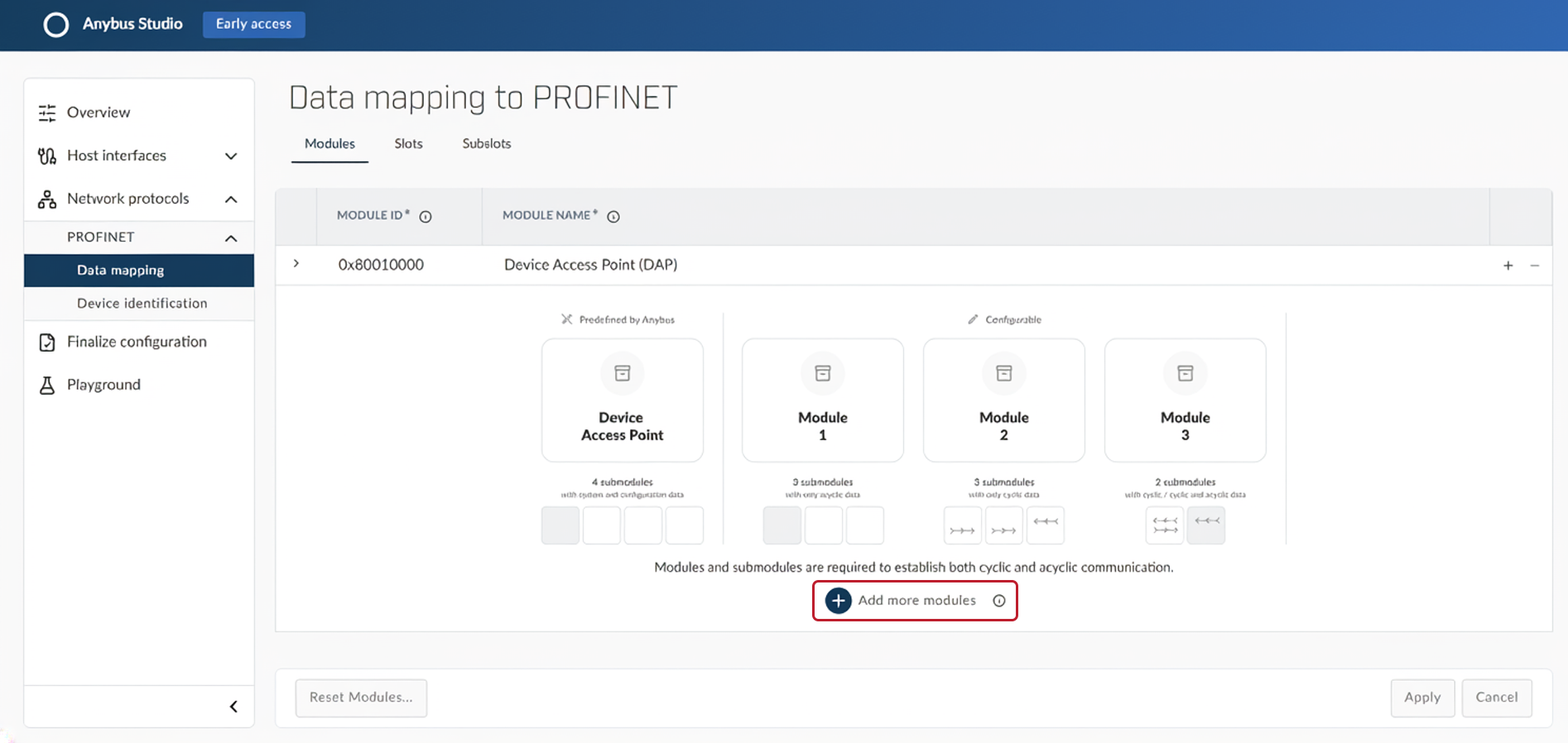The image size is (1568, 743).
Task: Show info for MODULE ID column
Action: 426,217
